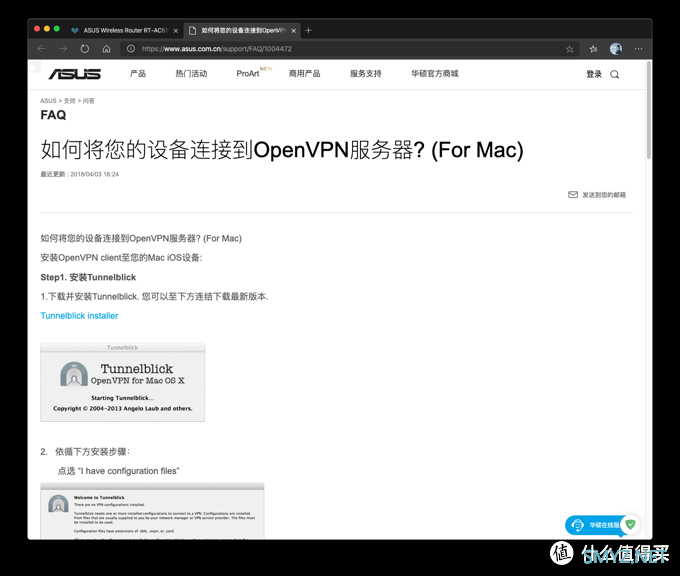Click 发送到您的邮箱 link
Viewport: 680px width, 576px height.
pyautogui.click(x=604, y=195)
